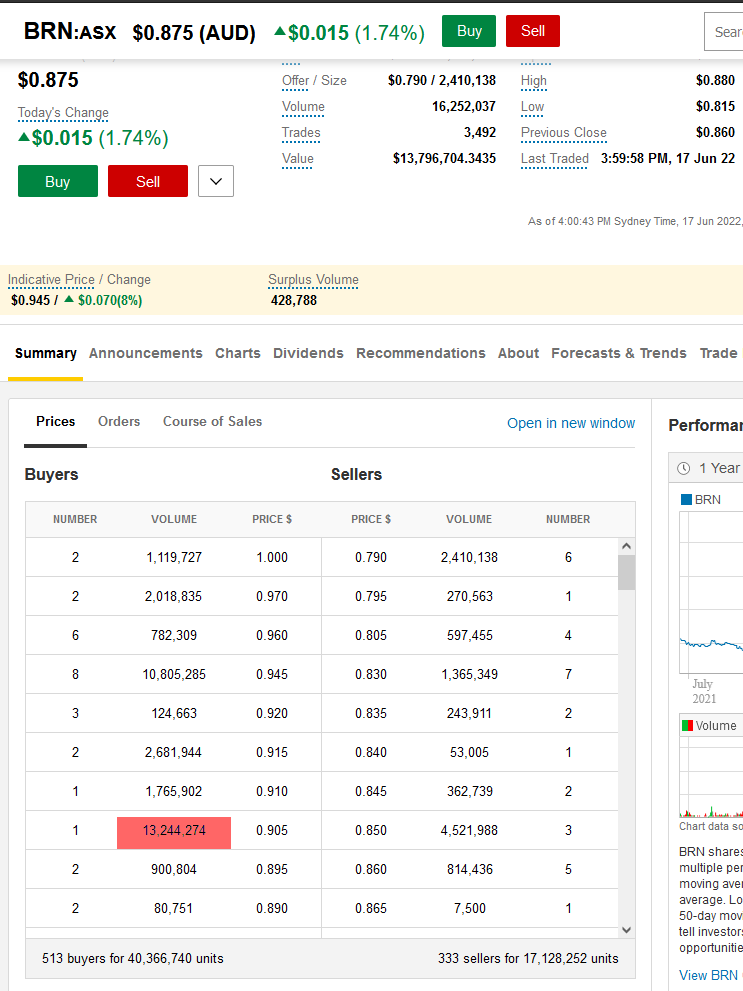This screenshot has height=991, width=743.
Task: Click seller volume 4,521,988
Action: (469, 830)
